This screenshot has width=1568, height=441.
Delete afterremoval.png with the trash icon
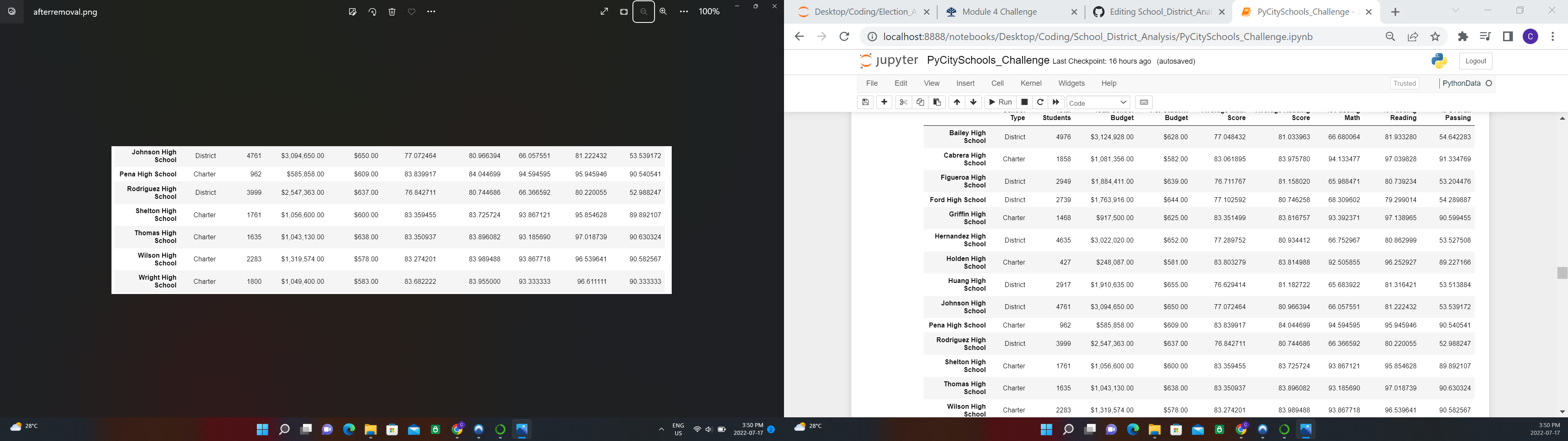click(392, 11)
